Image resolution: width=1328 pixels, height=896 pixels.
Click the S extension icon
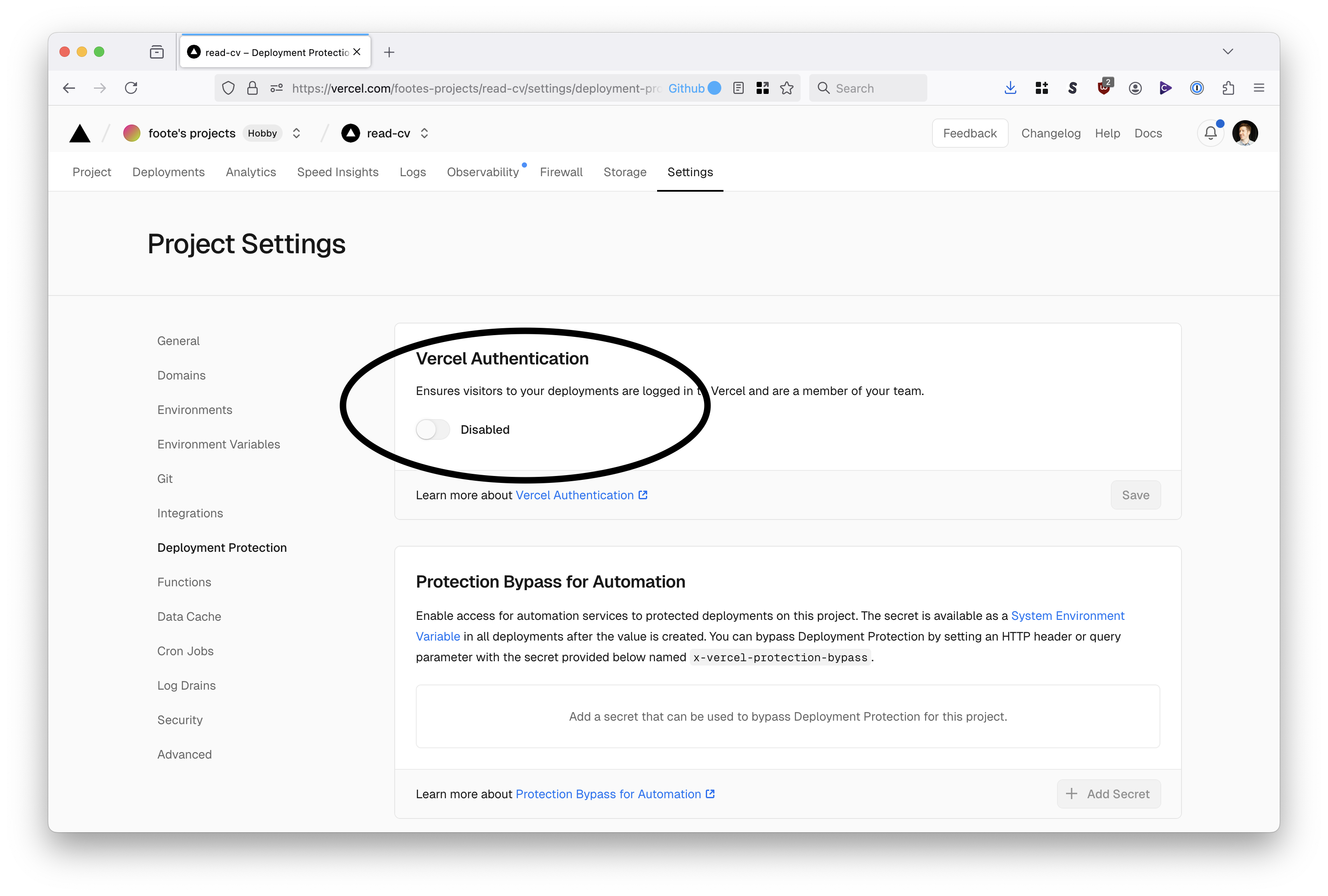click(1072, 88)
